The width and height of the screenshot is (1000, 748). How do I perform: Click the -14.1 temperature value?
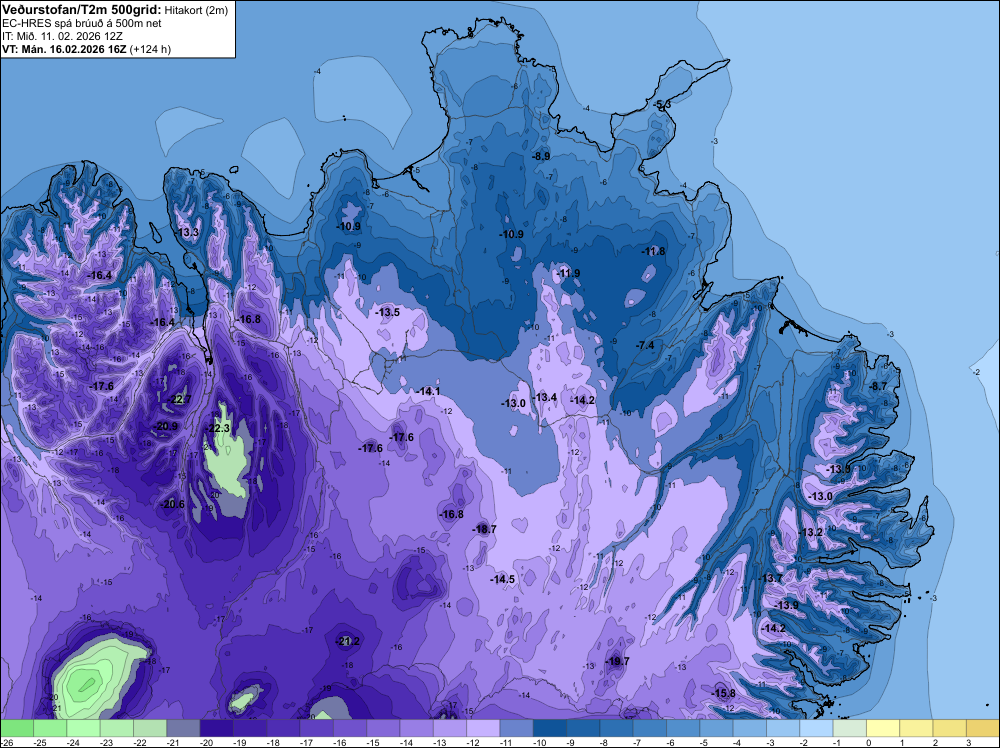[x=428, y=391]
